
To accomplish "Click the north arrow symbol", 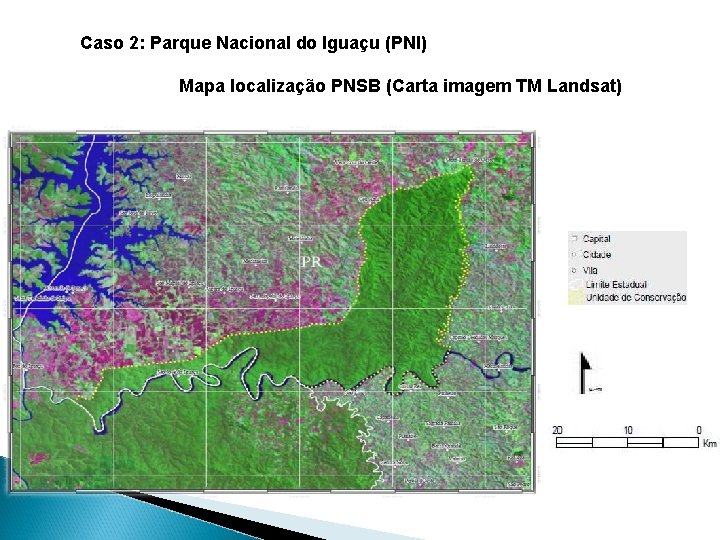I will pyautogui.click(x=586, y=373).
